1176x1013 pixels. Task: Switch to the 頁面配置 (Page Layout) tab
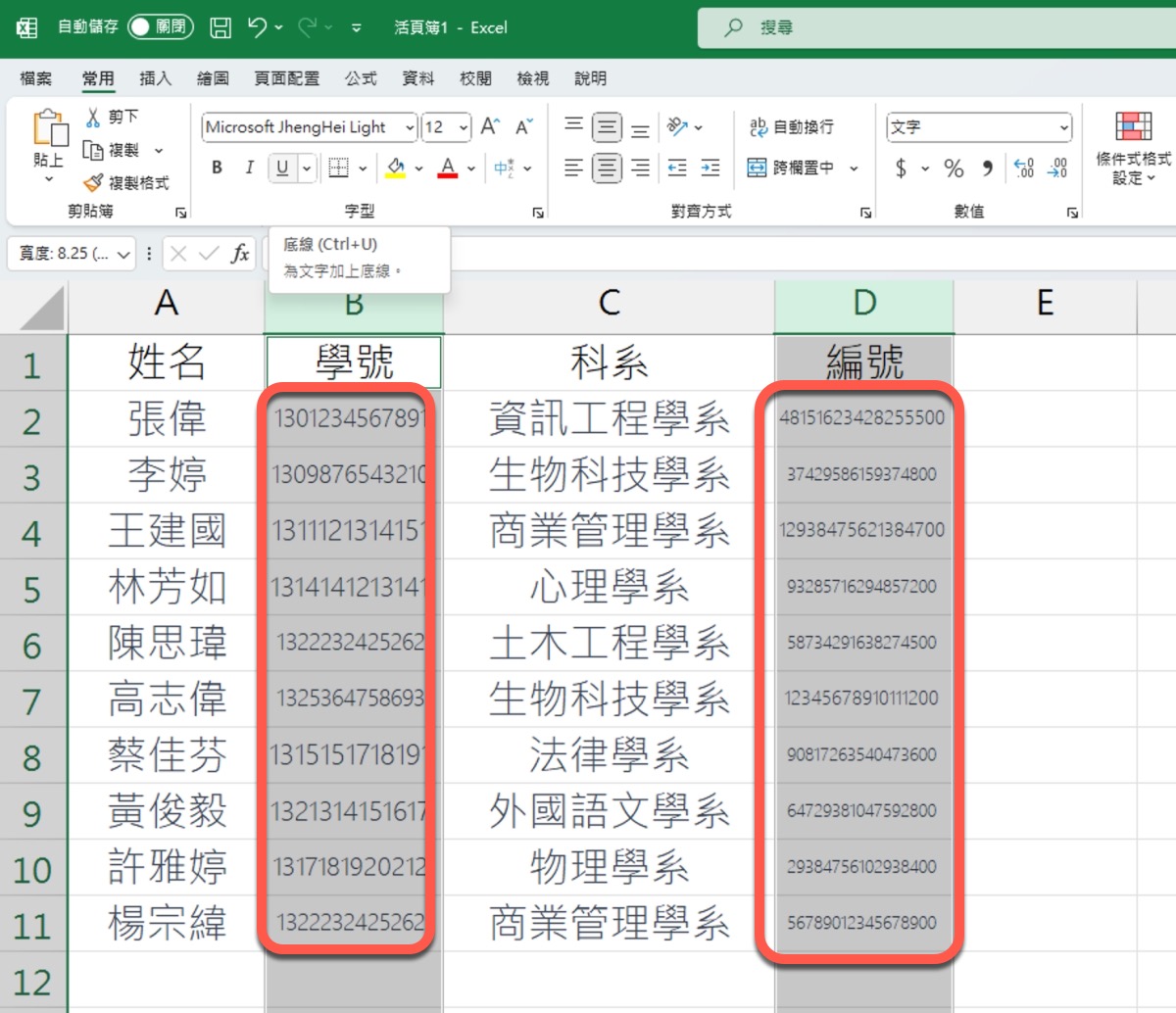point(286,78)
